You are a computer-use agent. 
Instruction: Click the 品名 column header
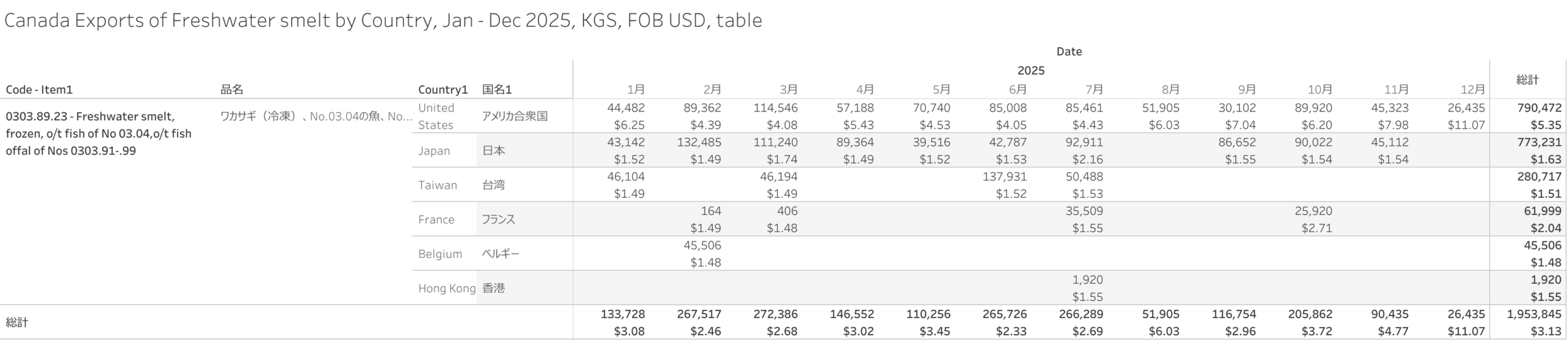[x=232, y=89]
